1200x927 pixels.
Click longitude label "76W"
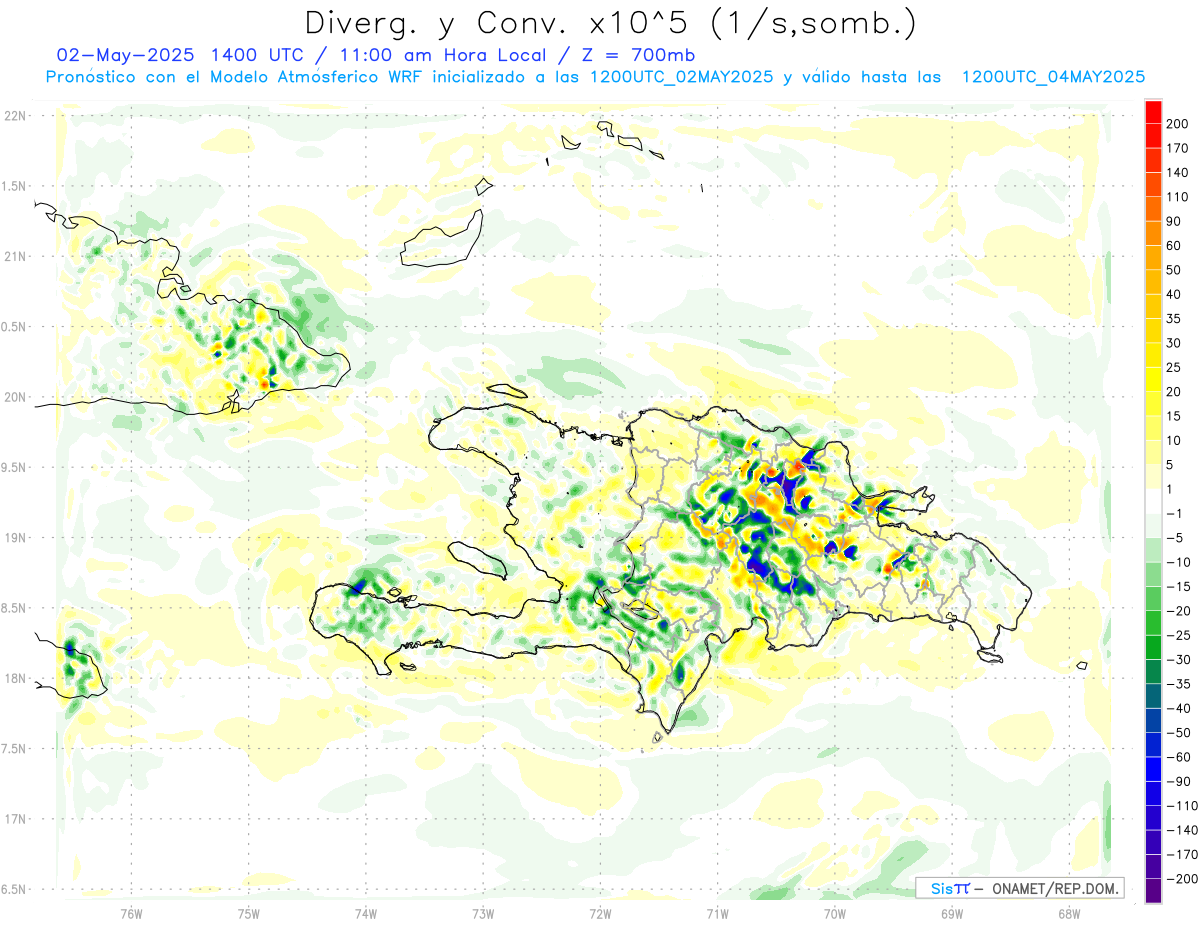[131, 912]
